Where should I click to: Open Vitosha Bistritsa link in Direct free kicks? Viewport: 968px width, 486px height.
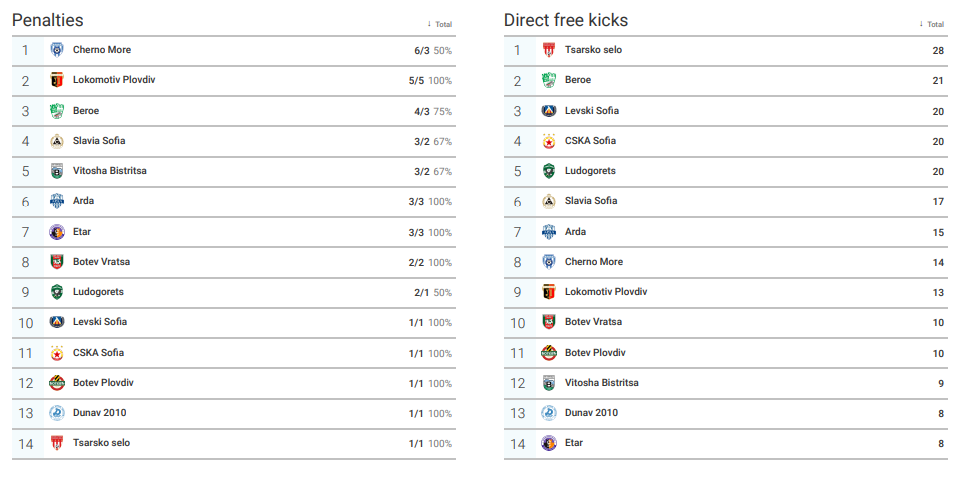602,383
